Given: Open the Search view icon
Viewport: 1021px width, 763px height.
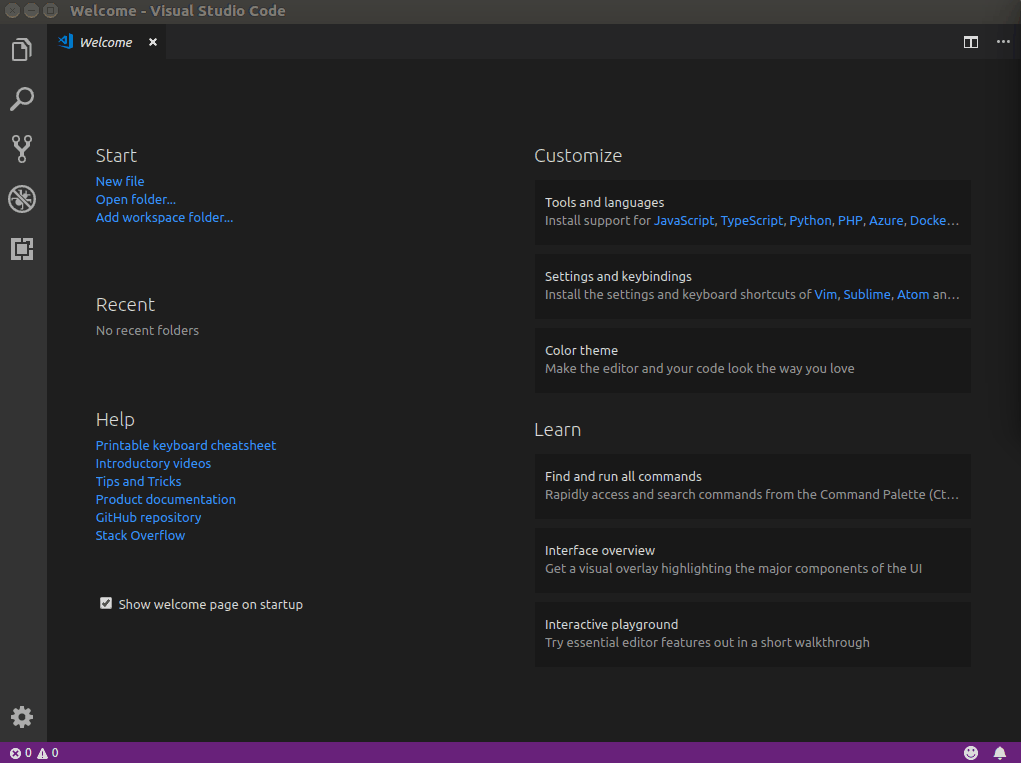Looking at the screenshot, I should pos(22,99).
